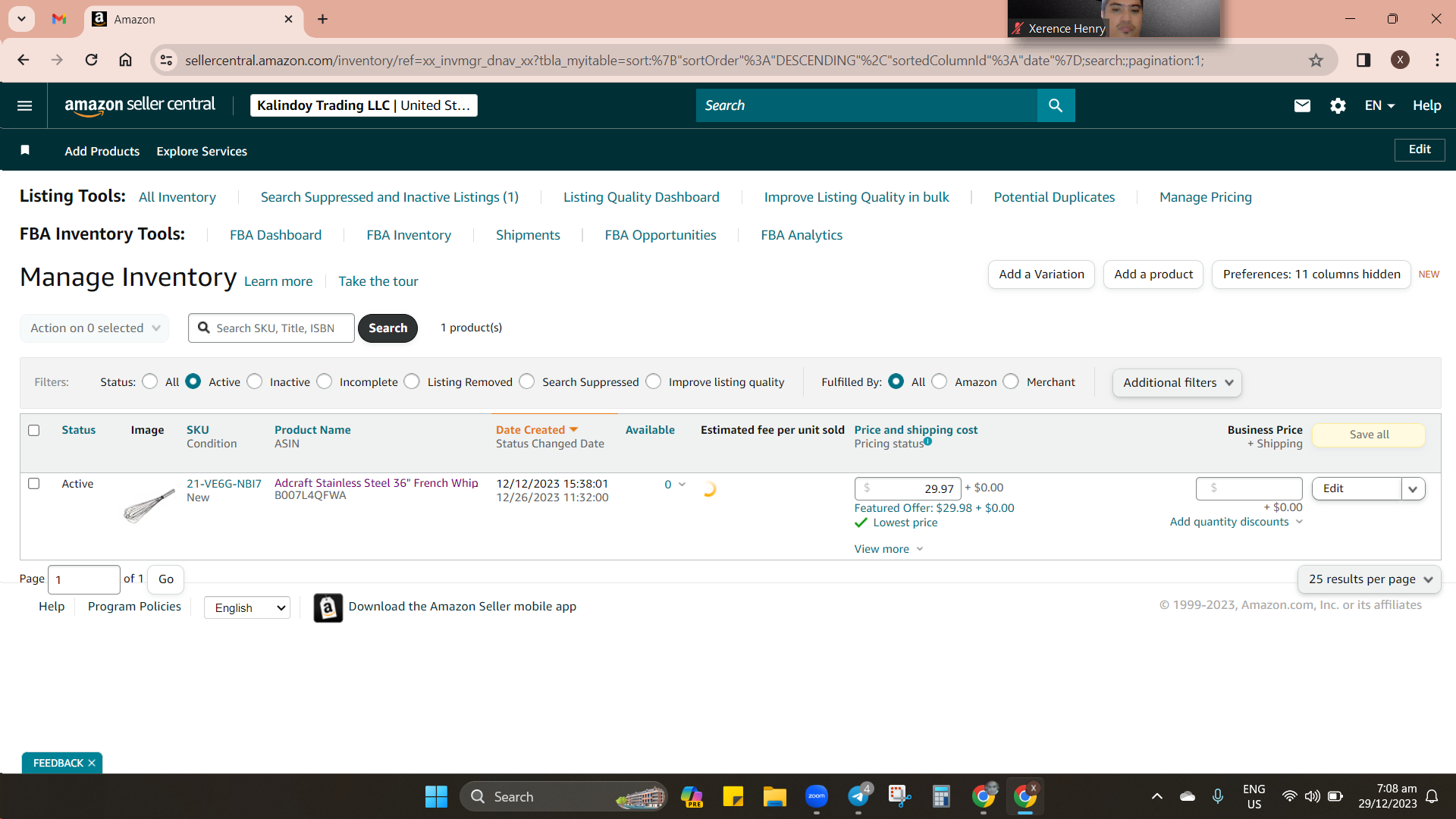Screen dimensions: 1456x819
Task: View site information icon in address bar
Action: tap(166, 60)
